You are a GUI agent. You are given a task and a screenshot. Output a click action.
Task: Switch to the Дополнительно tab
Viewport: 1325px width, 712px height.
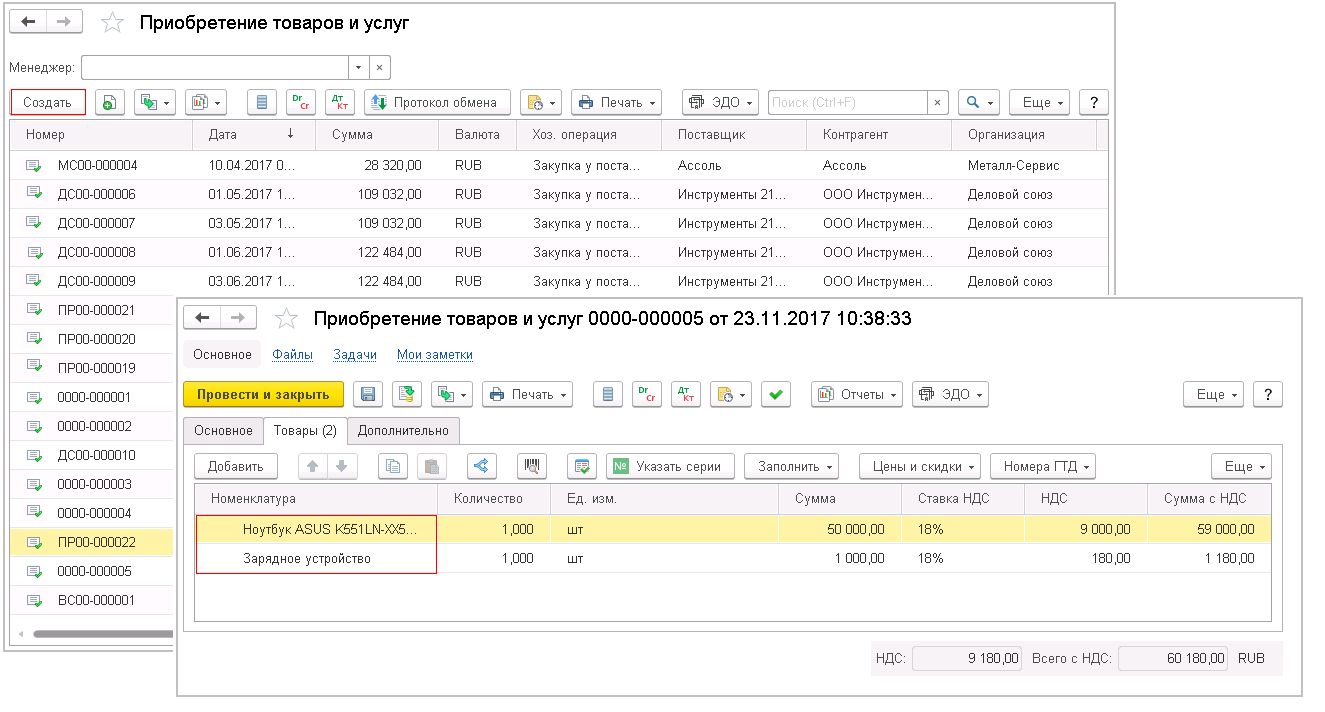click(403, 431)
